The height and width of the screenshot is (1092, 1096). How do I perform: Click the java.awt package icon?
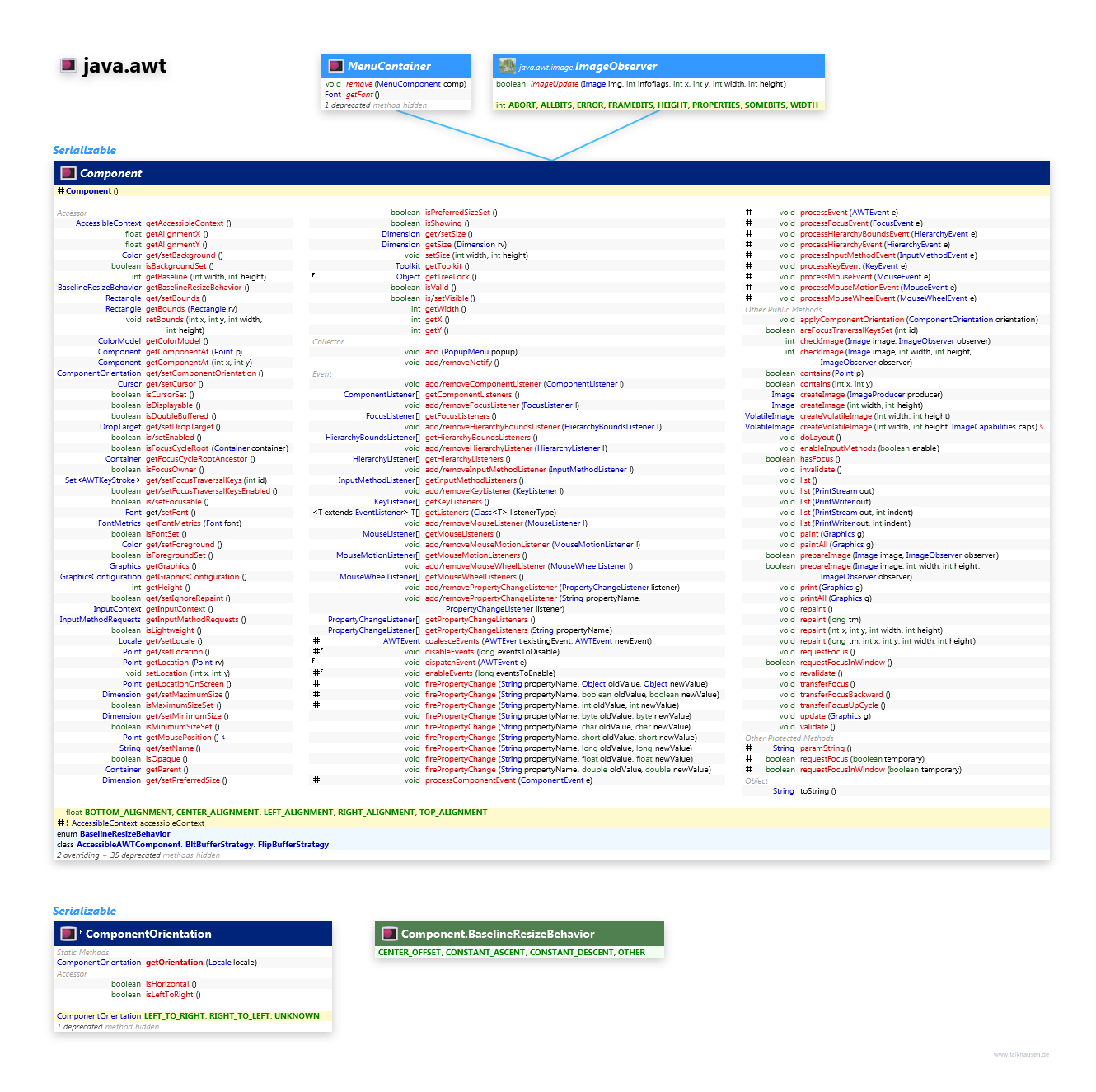[x=68, y=65]
